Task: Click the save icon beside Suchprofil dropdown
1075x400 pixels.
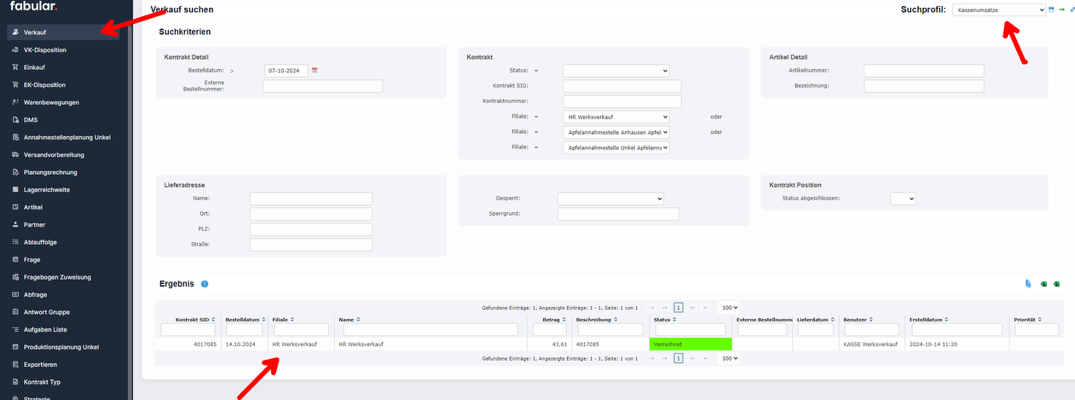Action: 1051,10
